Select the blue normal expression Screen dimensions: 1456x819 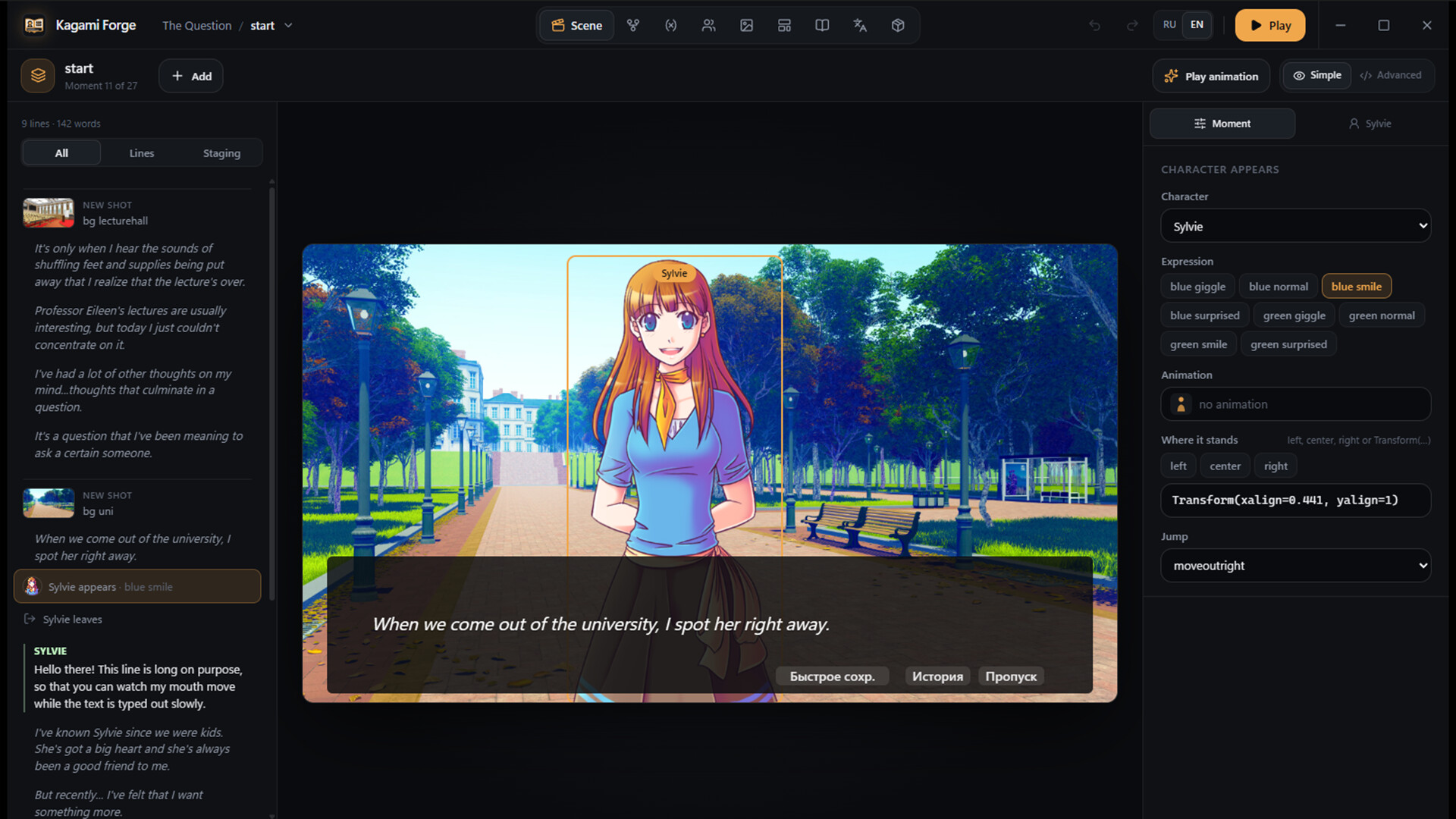tap(1278, 287)
